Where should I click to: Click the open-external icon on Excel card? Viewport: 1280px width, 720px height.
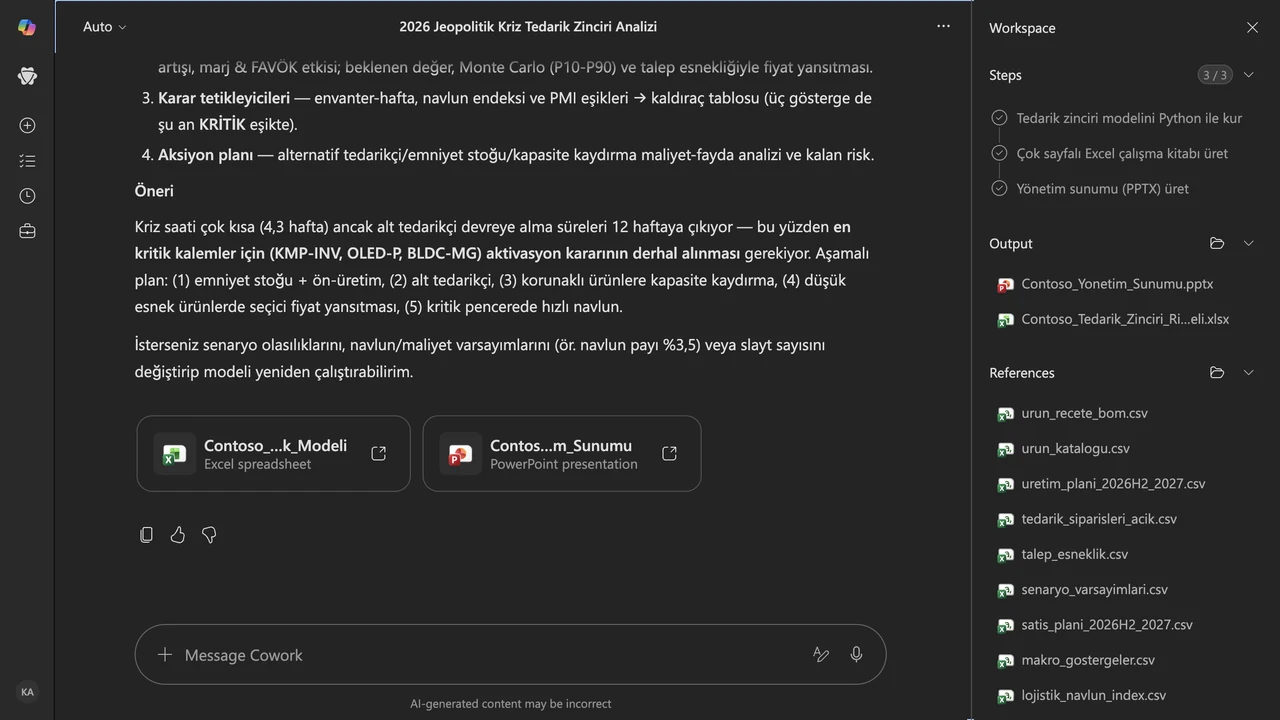[x=379, y=453]
